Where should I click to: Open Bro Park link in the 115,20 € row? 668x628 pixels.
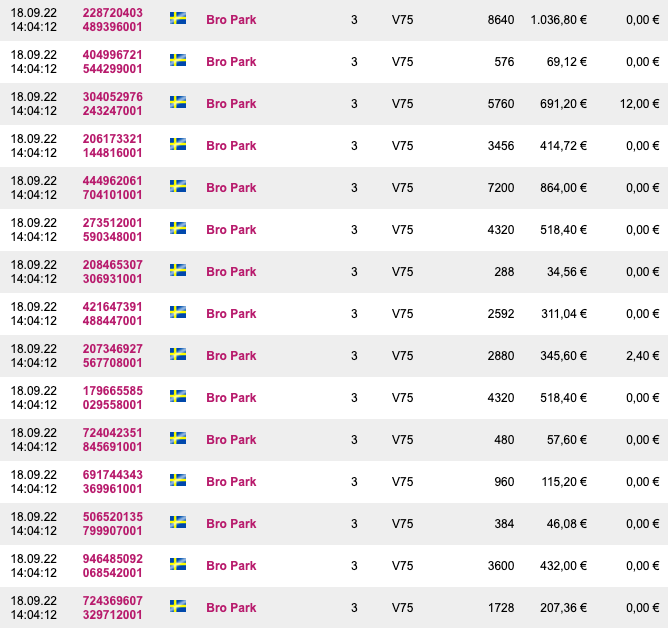(231, 481)
